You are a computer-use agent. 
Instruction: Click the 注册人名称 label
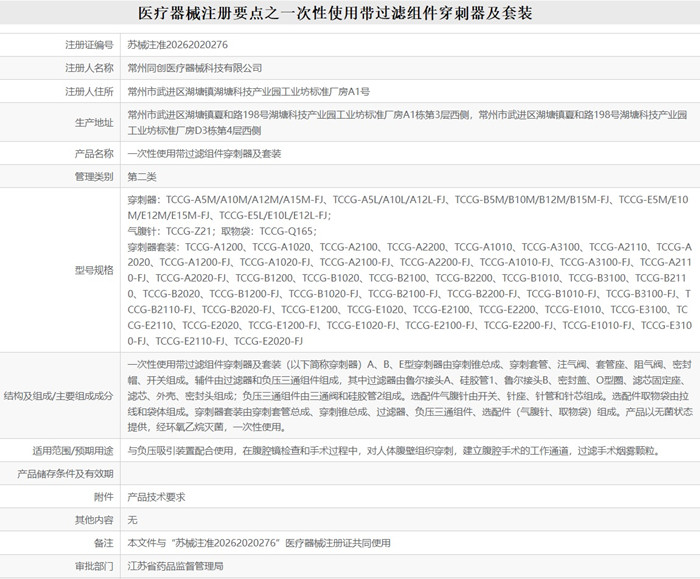(x=89, y=68)
